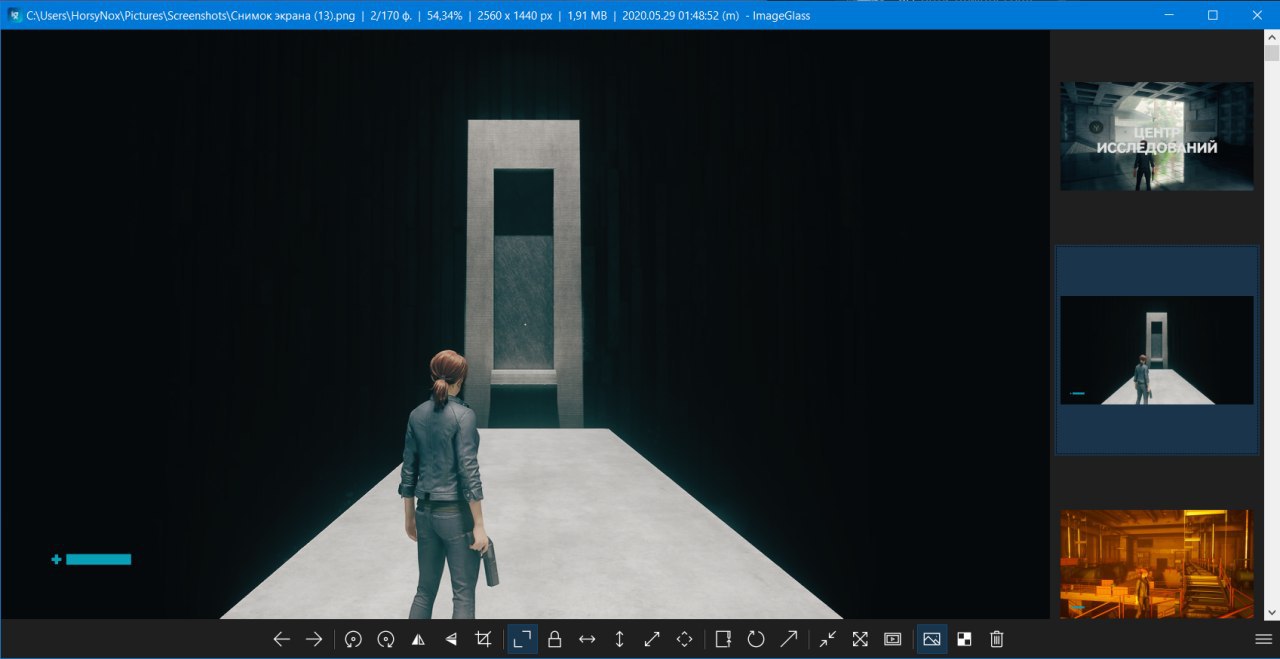Toggle auto zoom mode
Screen dimensions: 1280x659
[522, 639]
